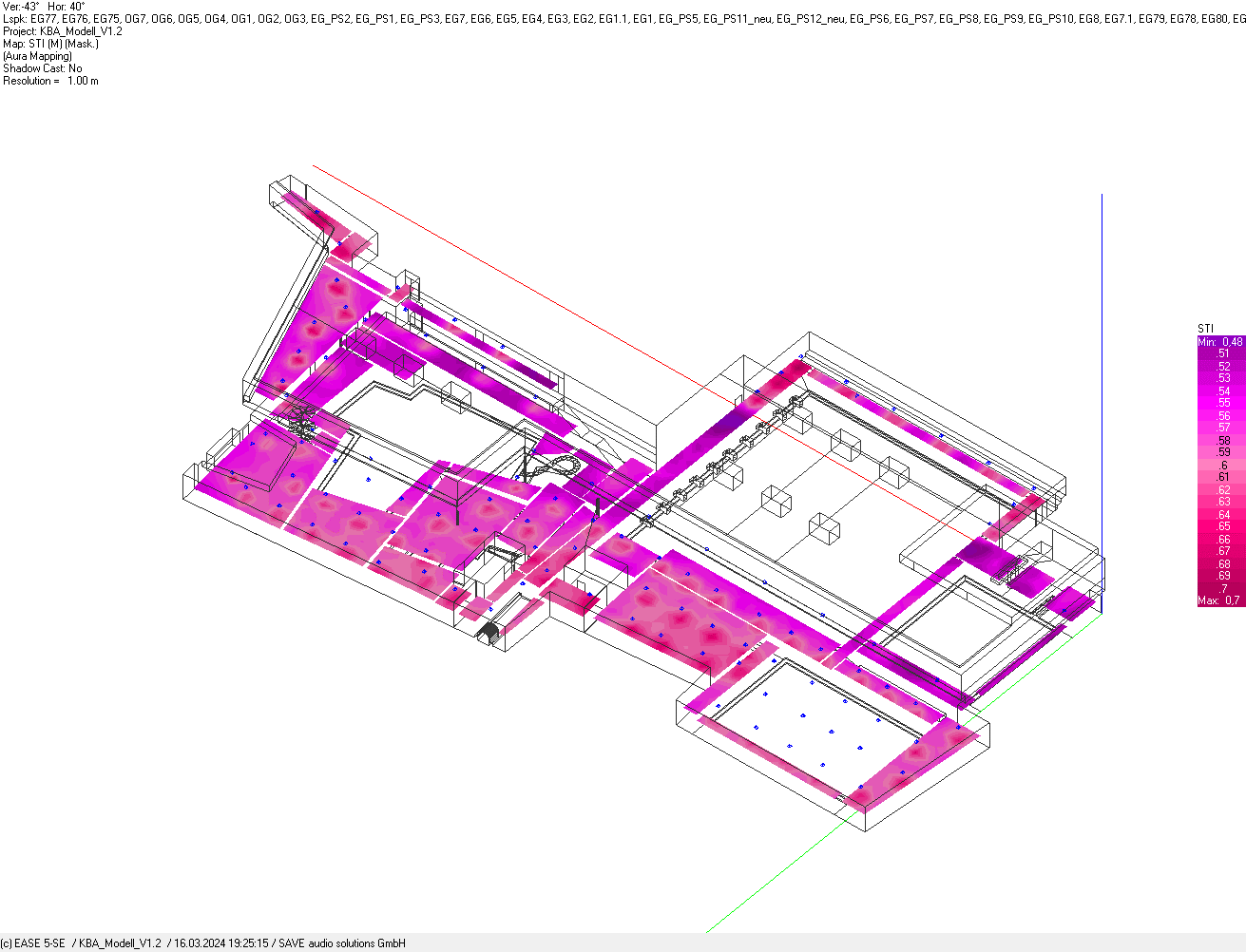Screen dimensions: 1246x952
Task: Select the .6 STI legend band
Action: tap(1220, 465)
